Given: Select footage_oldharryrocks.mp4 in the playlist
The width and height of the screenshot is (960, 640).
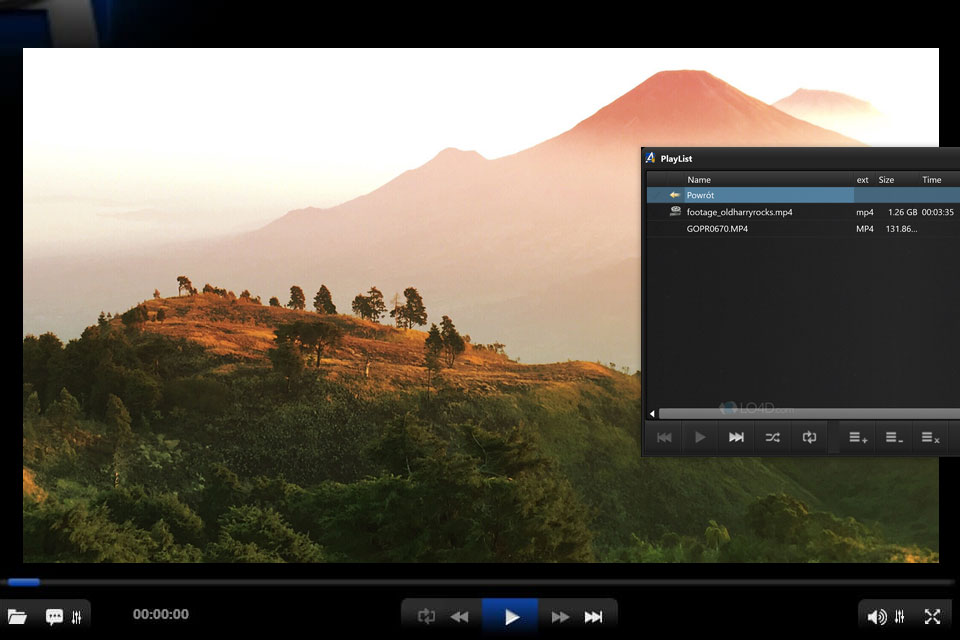Looking at the screenshot, I should pyautogui.click(x=803, y=212).
